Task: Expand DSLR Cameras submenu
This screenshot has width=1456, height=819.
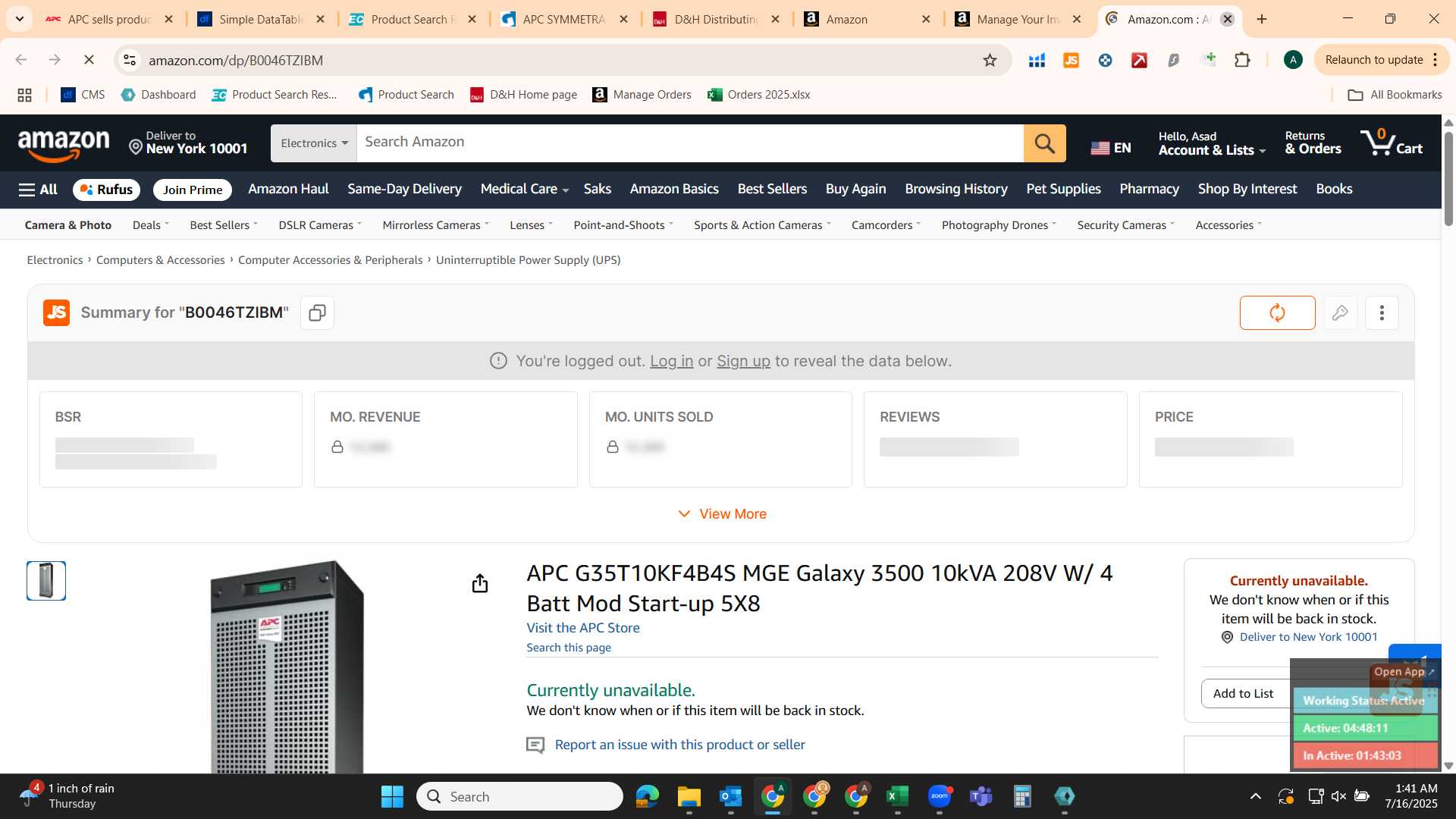Action: click(320, 225)
